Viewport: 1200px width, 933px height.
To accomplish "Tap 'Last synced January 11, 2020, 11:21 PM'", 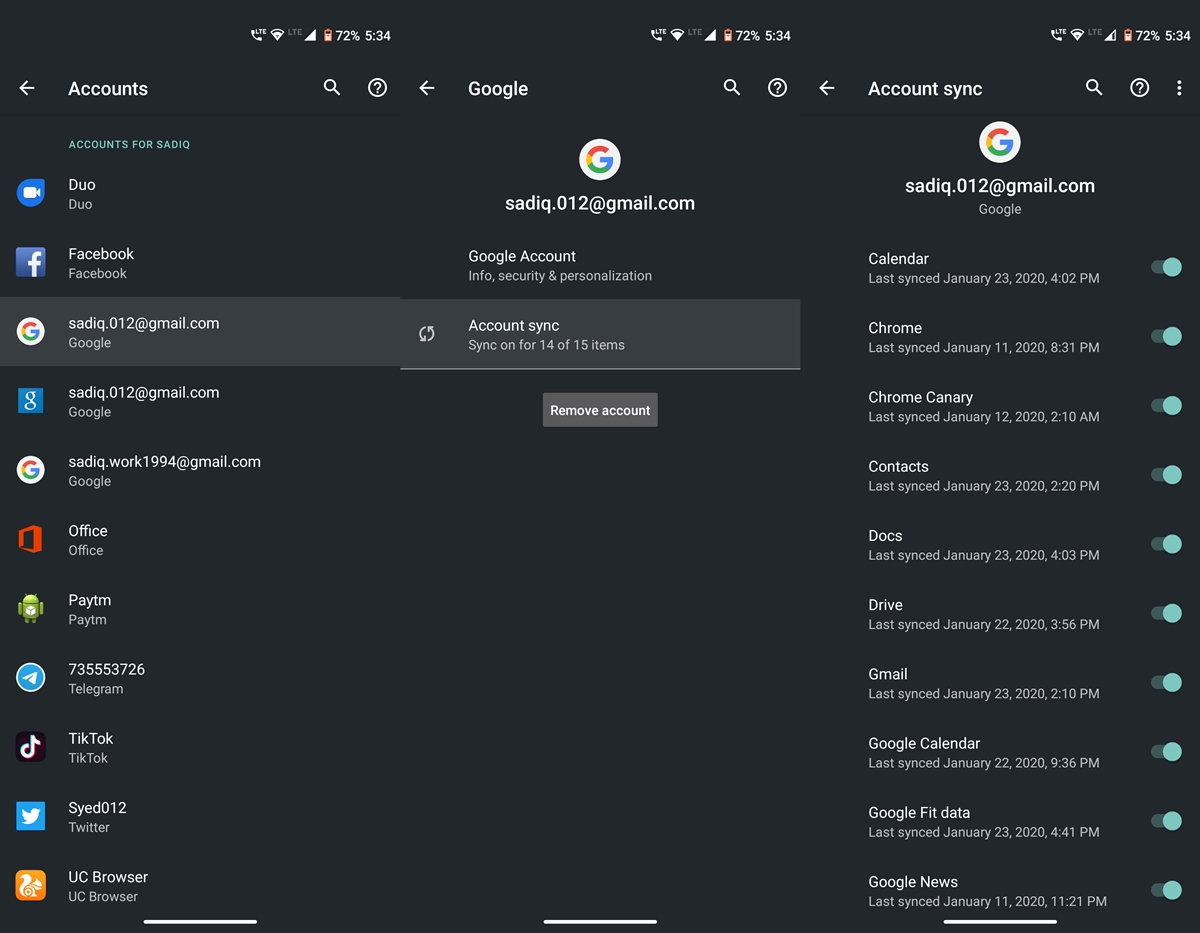I will 988,902.
